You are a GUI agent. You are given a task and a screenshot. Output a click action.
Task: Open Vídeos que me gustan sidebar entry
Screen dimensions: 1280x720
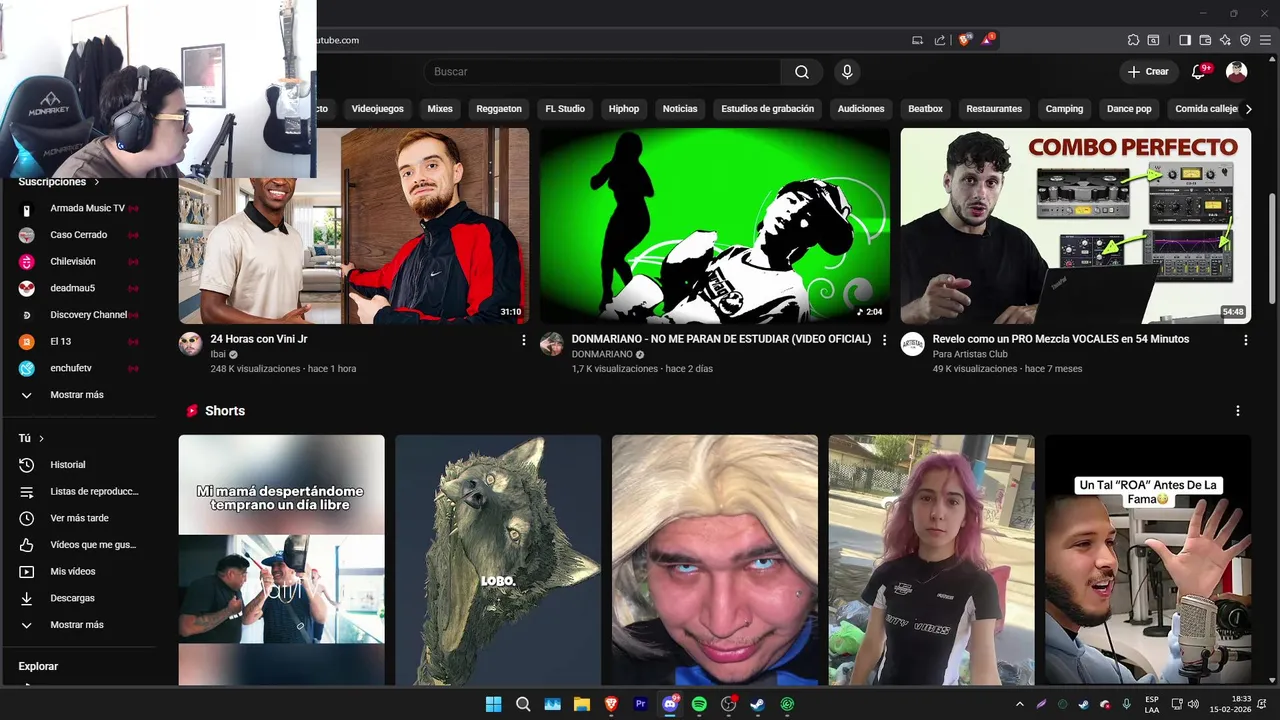tap(80, 545)
